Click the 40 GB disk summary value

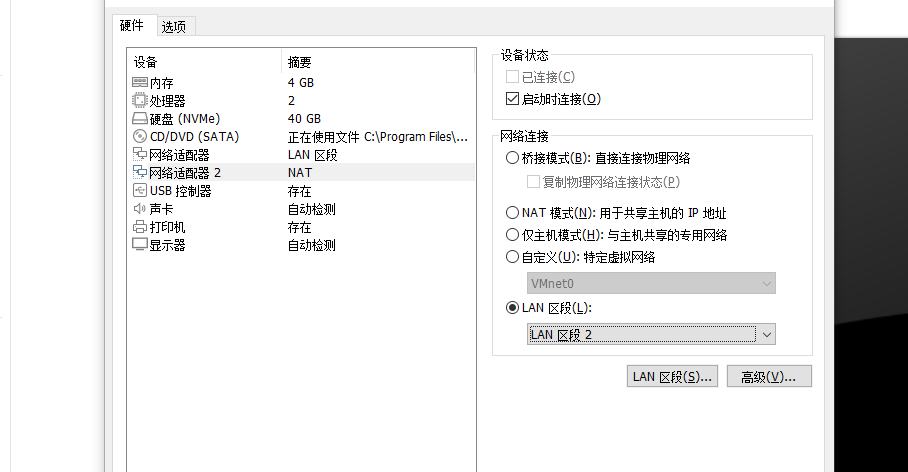(304, 119)
